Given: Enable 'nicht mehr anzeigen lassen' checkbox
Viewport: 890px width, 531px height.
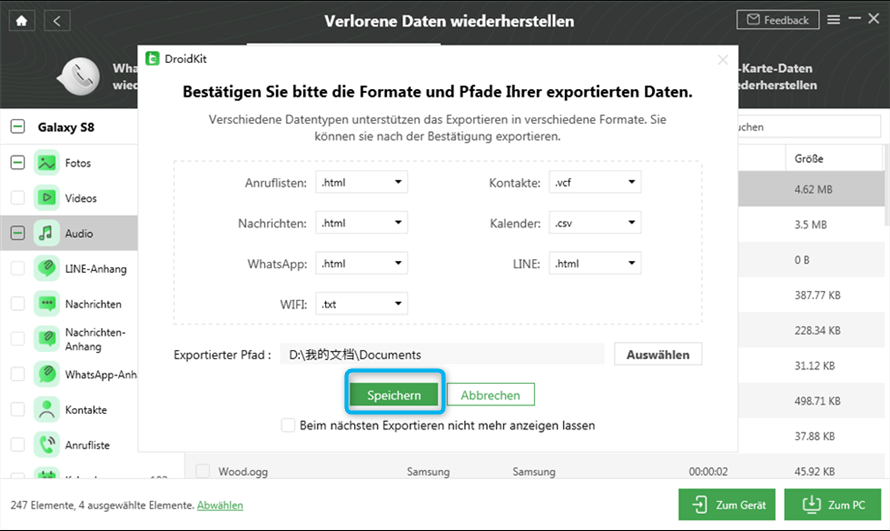Looking at the screenshot, I should pyautogui.click(x=288, y=425).
